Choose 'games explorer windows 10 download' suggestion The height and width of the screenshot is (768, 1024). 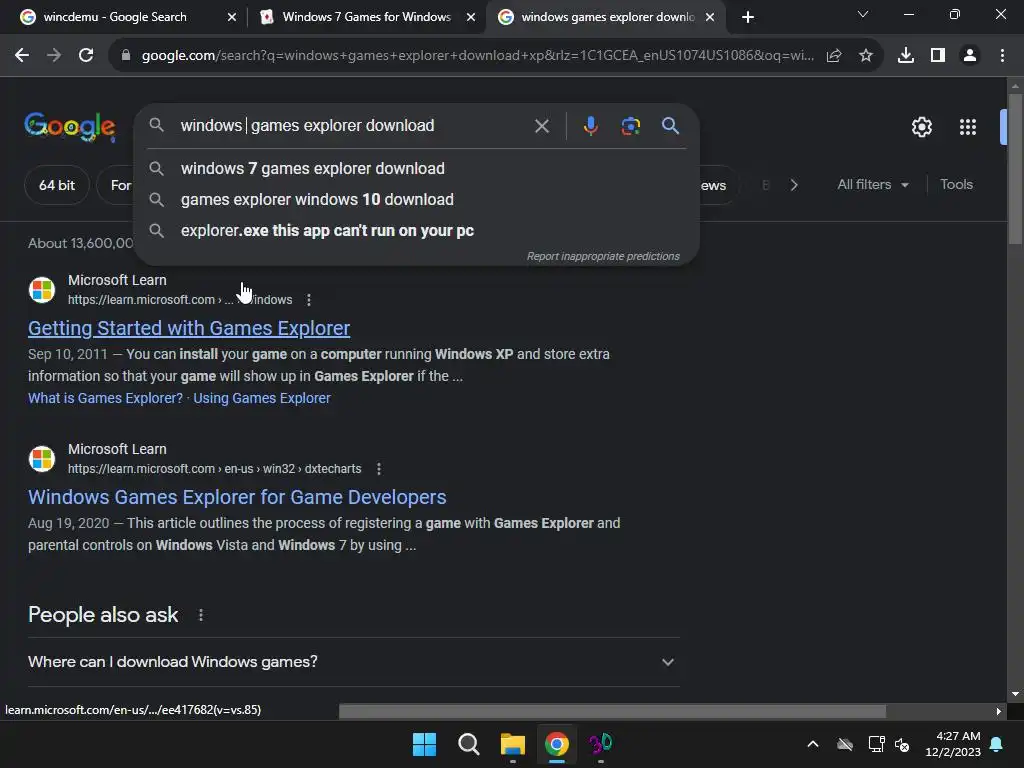(417, 200)
